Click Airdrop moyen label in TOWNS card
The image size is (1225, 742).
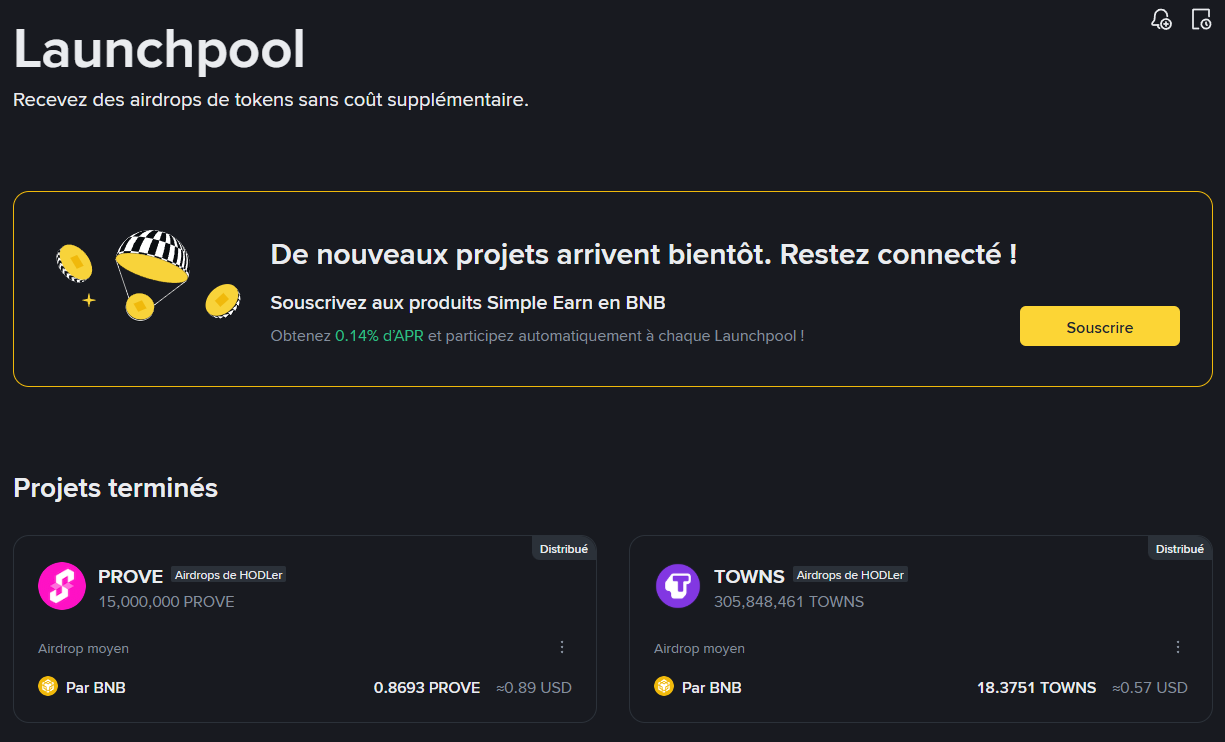(x=699, y=649)
